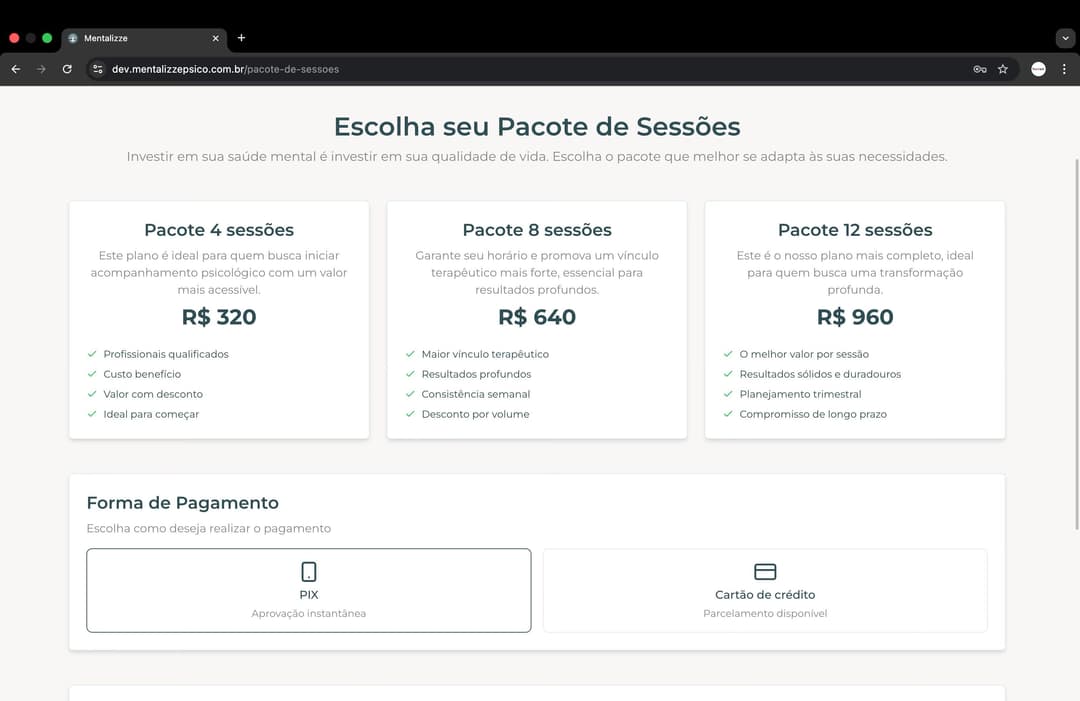This screenshot has width=1080, height=701.
Task: Close the Mentalizze tab
Action: click(215, 38)
